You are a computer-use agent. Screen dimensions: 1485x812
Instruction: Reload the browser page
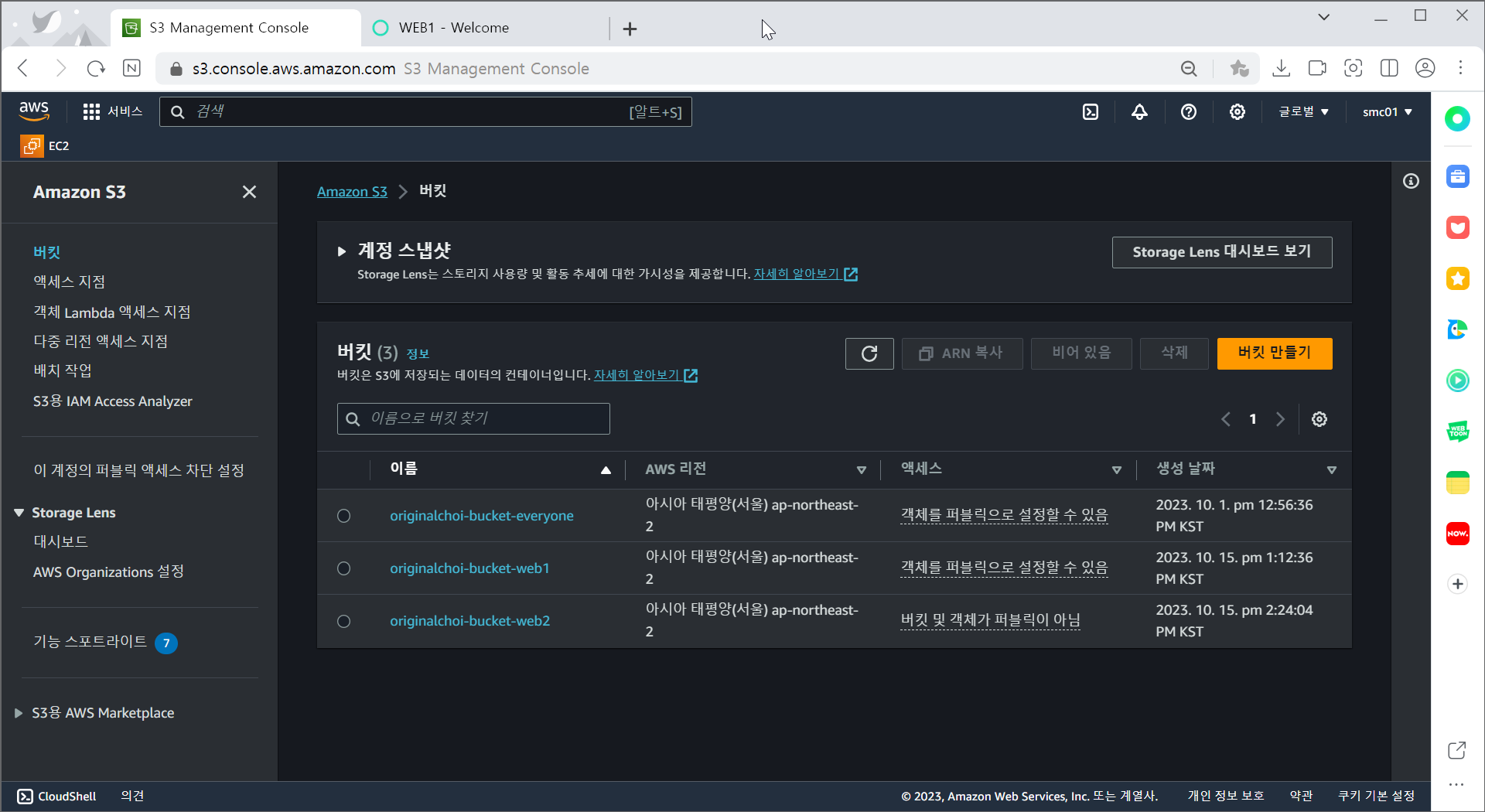96,68
